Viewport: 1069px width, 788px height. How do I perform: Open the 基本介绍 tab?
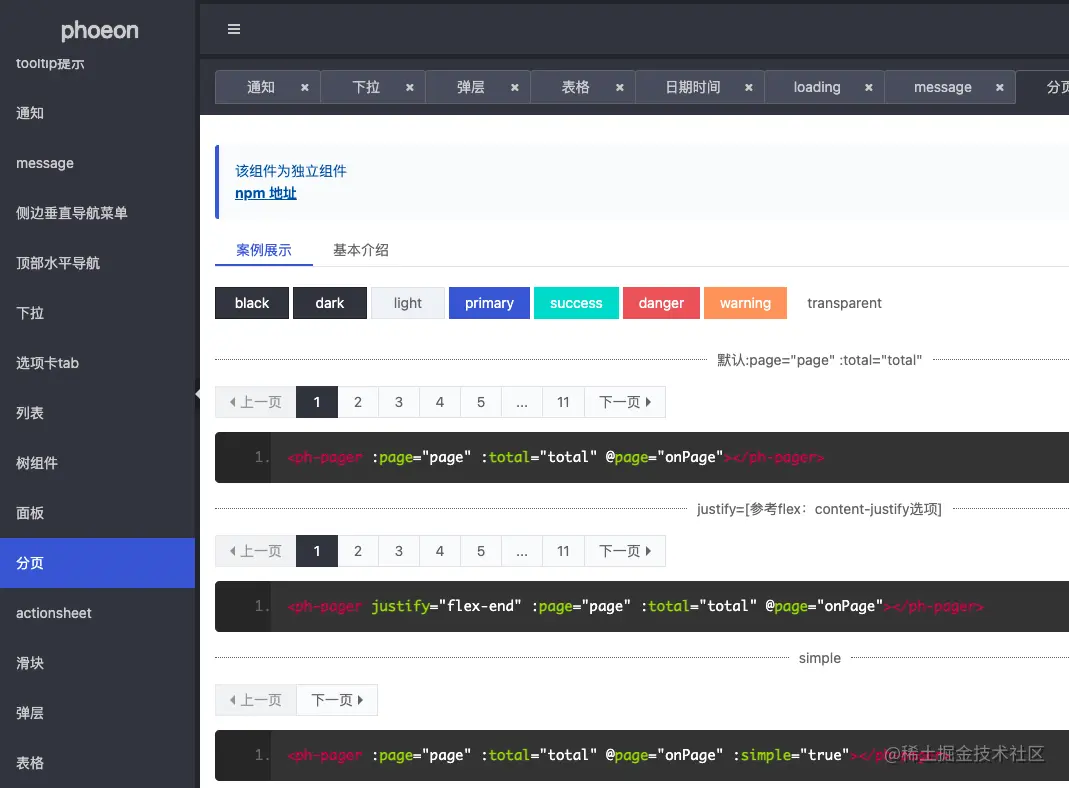coord(361,250)
